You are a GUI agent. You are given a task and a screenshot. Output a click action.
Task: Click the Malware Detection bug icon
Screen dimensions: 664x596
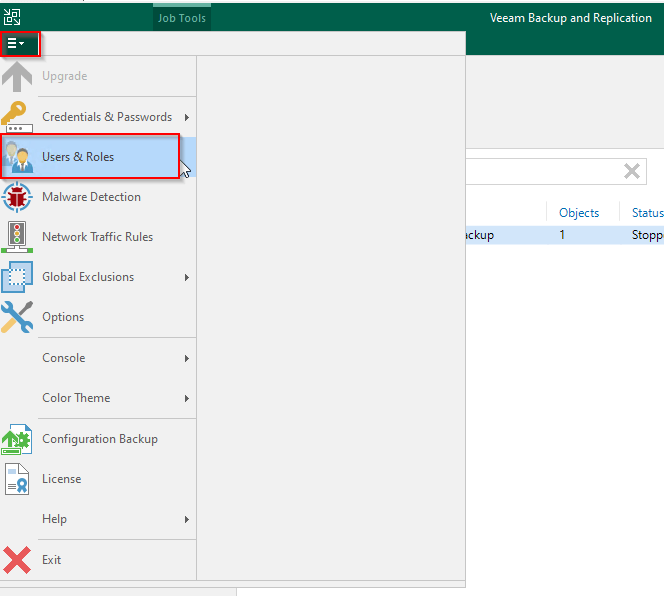point(17,197)
